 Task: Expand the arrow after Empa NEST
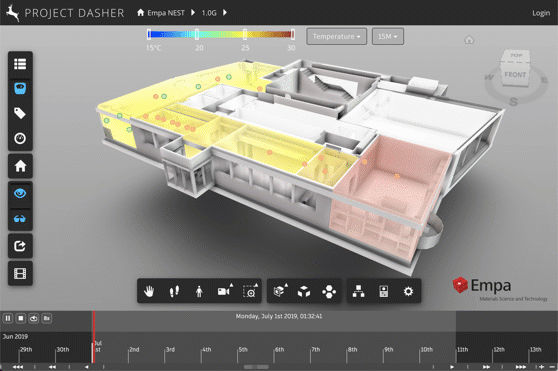pyautogui.click(x=193, y=12)
